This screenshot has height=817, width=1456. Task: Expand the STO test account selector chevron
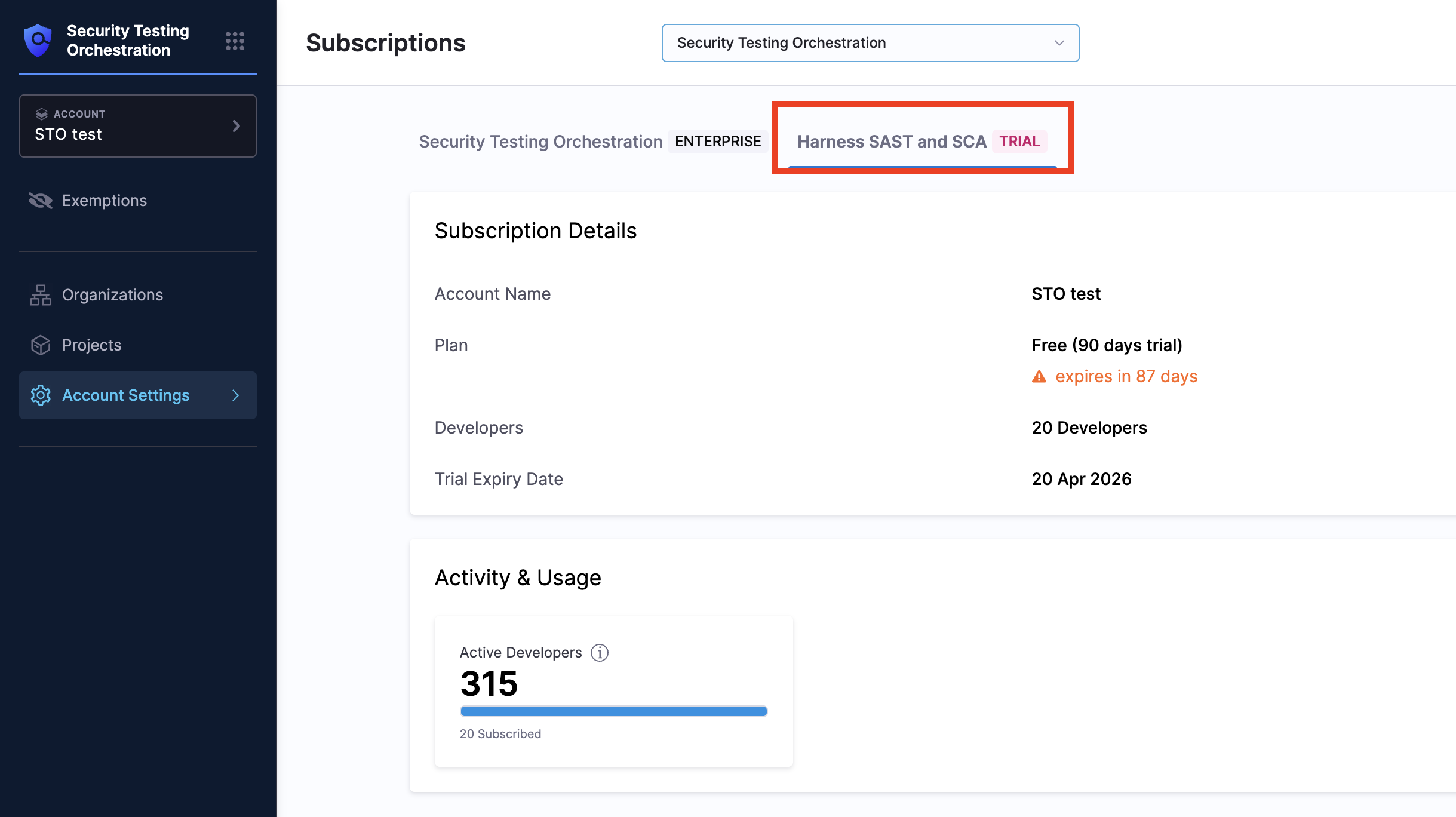236,126
